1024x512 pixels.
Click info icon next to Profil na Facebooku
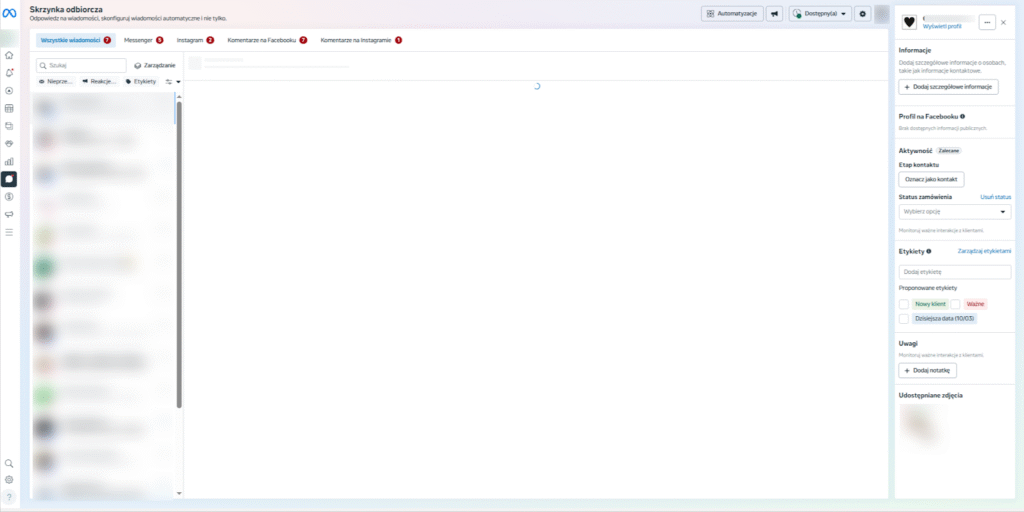pos(963,116)
